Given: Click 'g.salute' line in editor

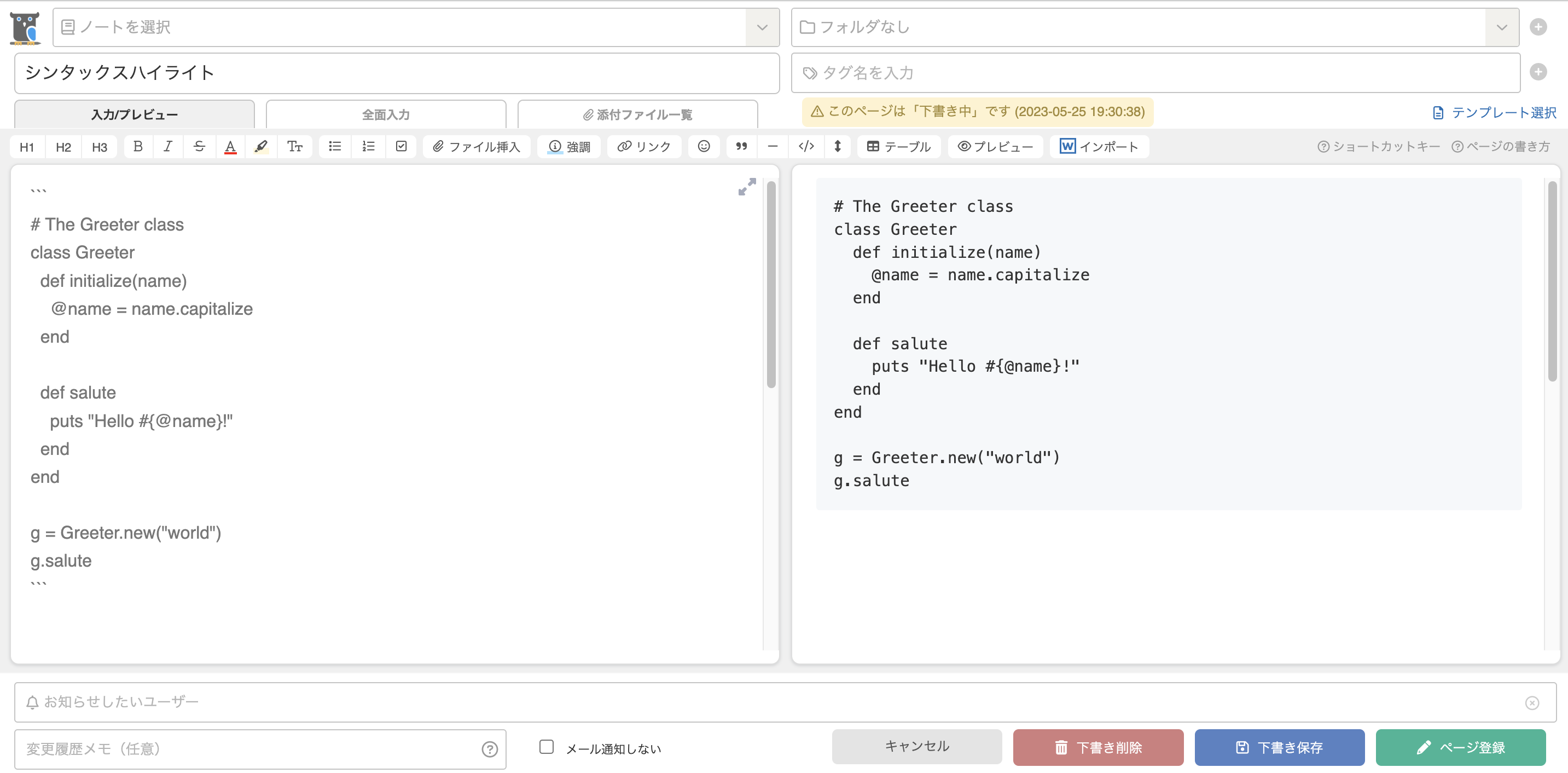Looking at the screenshot, I should coord(61,561).
